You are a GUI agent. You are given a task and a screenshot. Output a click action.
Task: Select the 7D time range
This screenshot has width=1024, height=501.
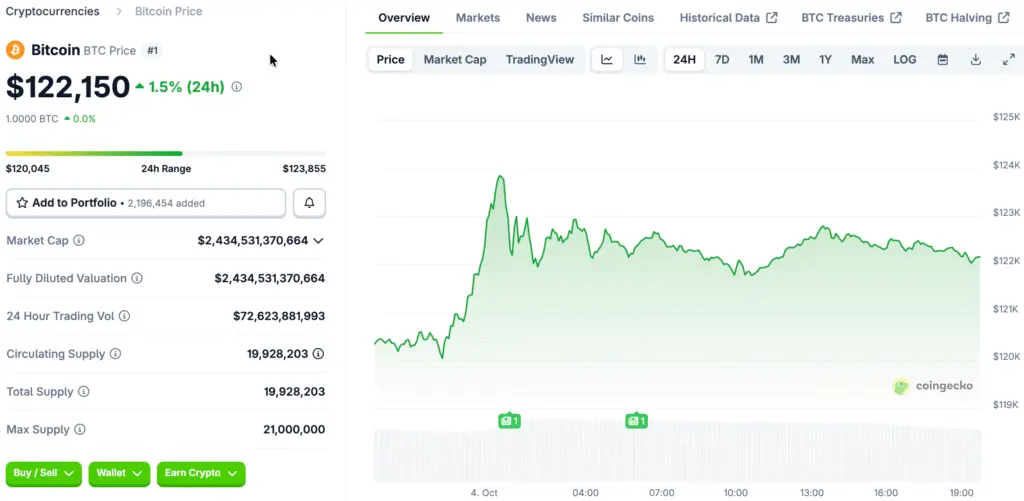click(x=721, y=60)
